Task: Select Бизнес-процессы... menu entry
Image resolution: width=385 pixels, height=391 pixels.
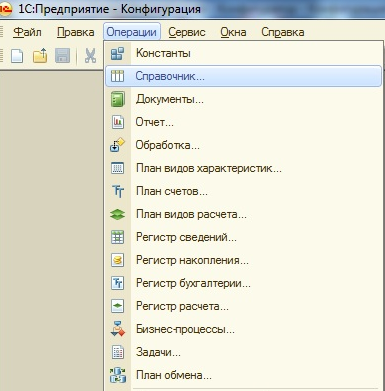Action: point(244,329)
